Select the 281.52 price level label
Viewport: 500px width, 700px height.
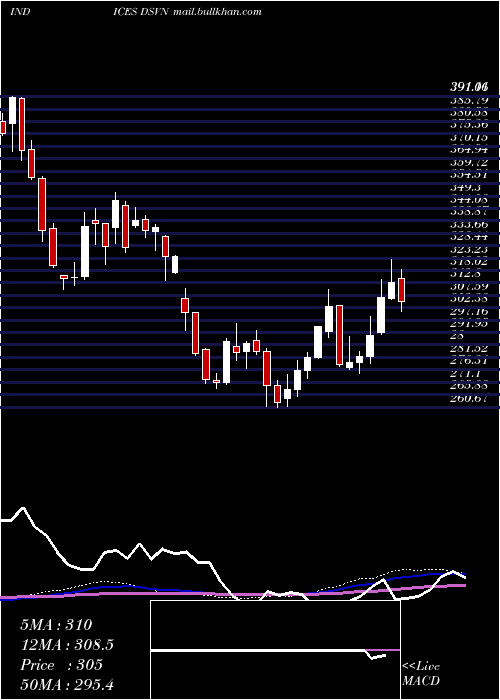pos(469,348)
